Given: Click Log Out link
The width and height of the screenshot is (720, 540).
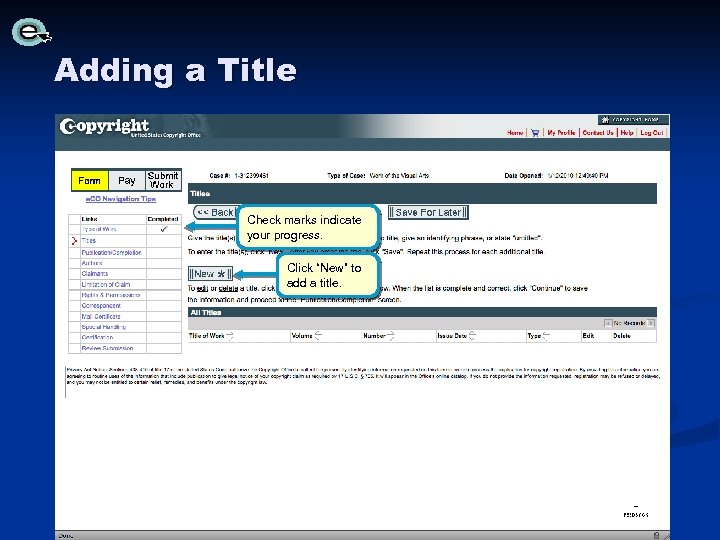Looking at the screenshot, I should tap(652, 133).
